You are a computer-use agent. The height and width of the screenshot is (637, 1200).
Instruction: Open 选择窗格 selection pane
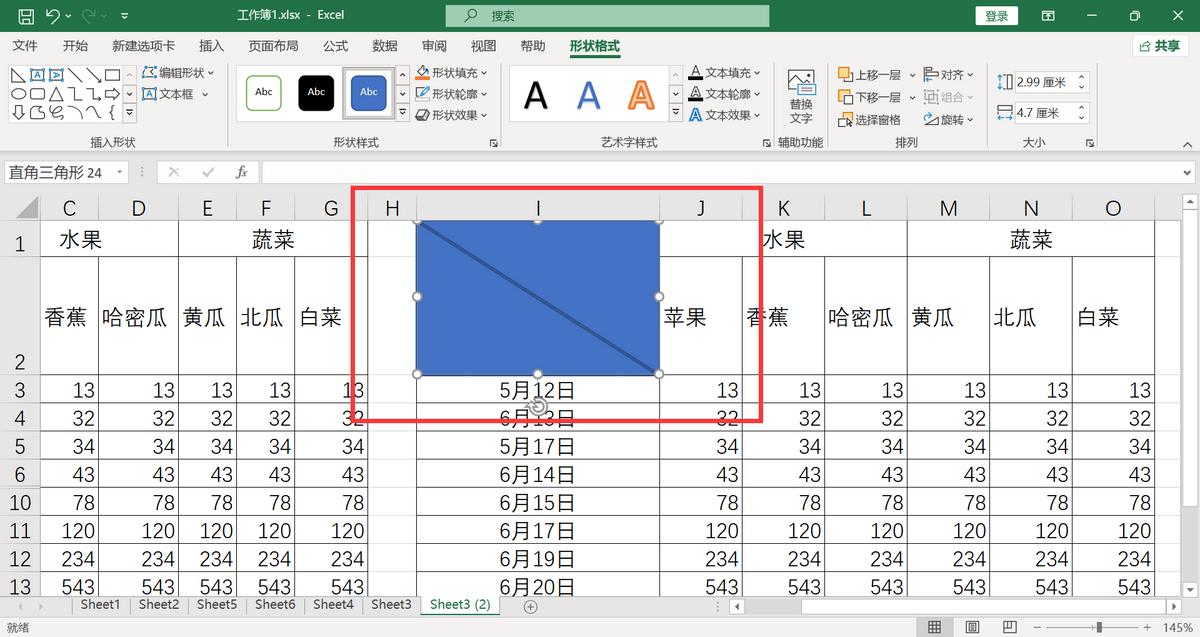(880, 118)
